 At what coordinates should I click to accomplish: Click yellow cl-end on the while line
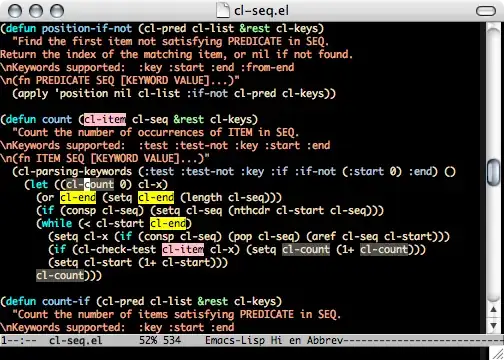tap(168, 224)
